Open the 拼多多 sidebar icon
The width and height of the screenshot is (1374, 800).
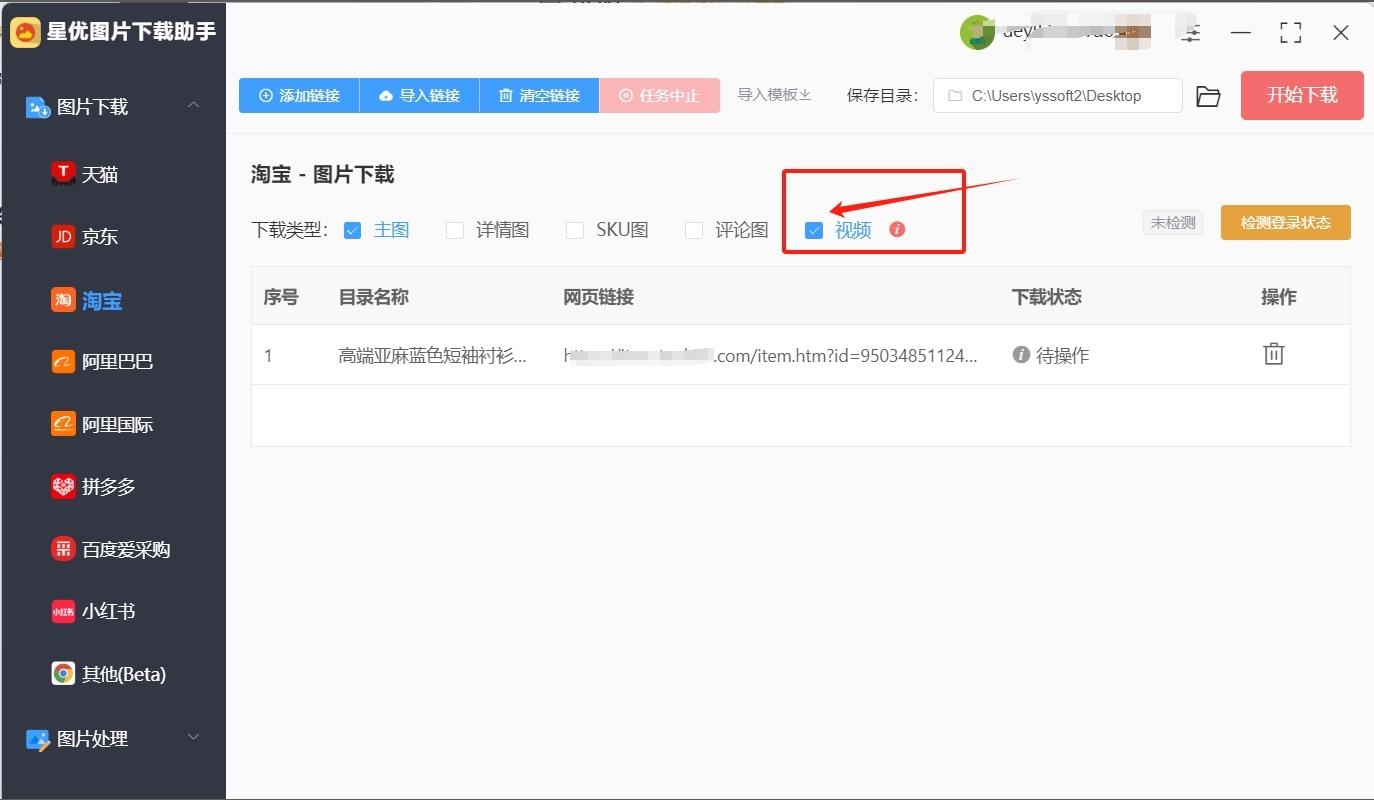[x=63, y=487]
